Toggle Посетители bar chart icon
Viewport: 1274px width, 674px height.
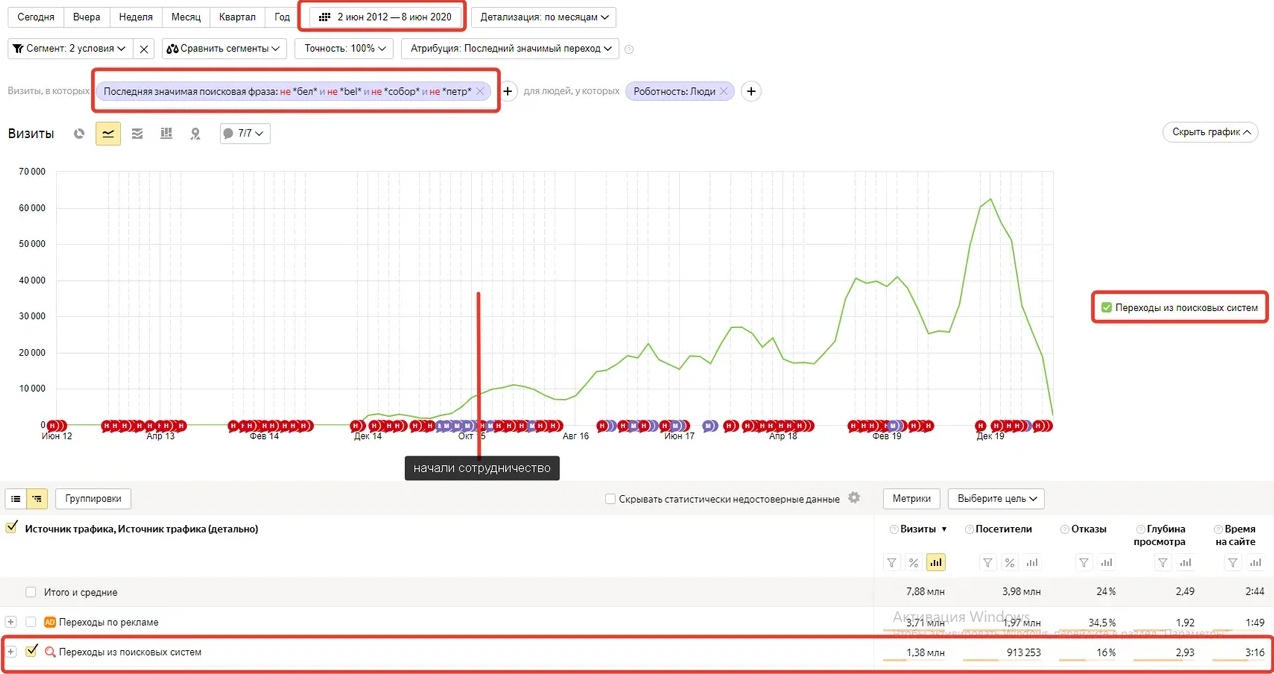(1032, 563)
